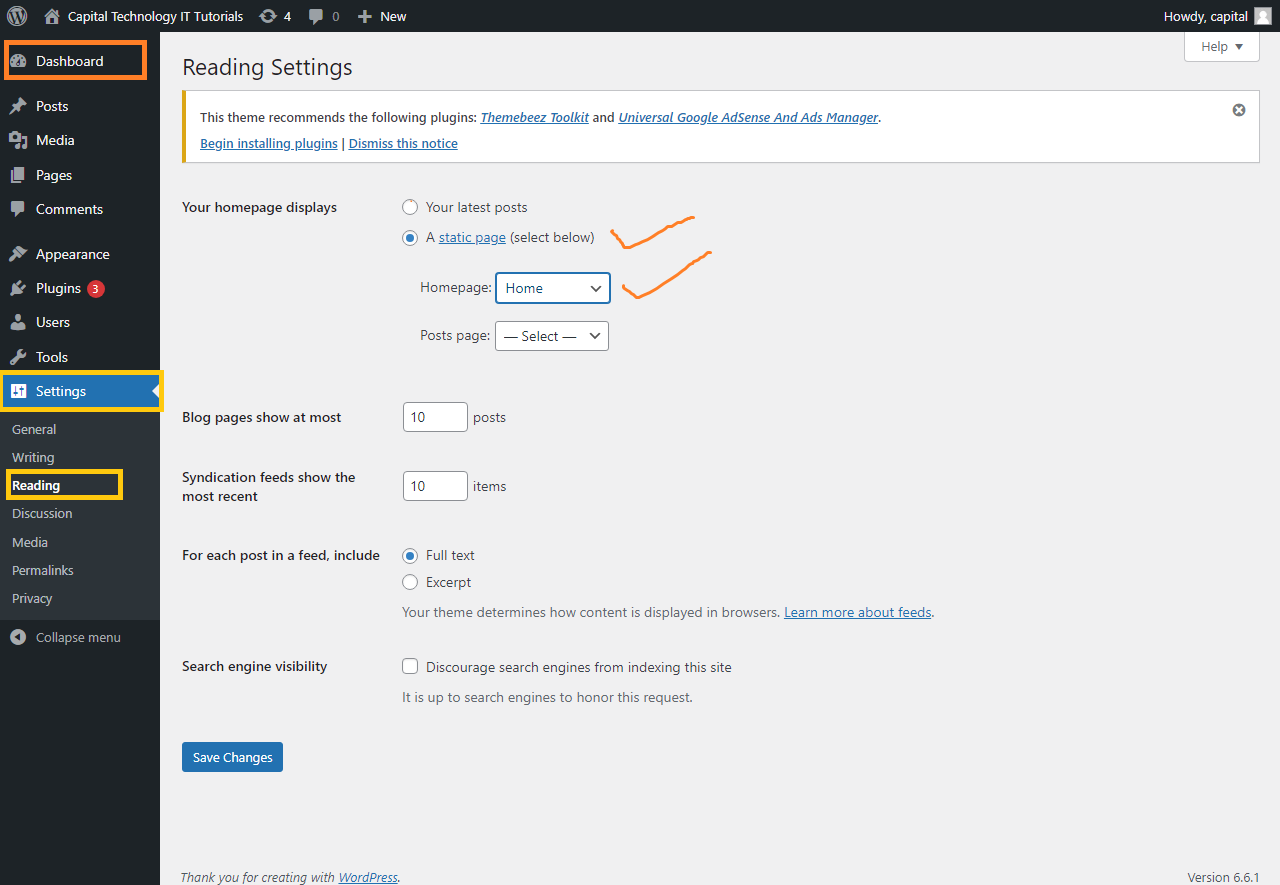Viewport: 1280px width, 885px height.
Task: Expand the Help dropdown tab
Action: click(x=1221, y=47)
